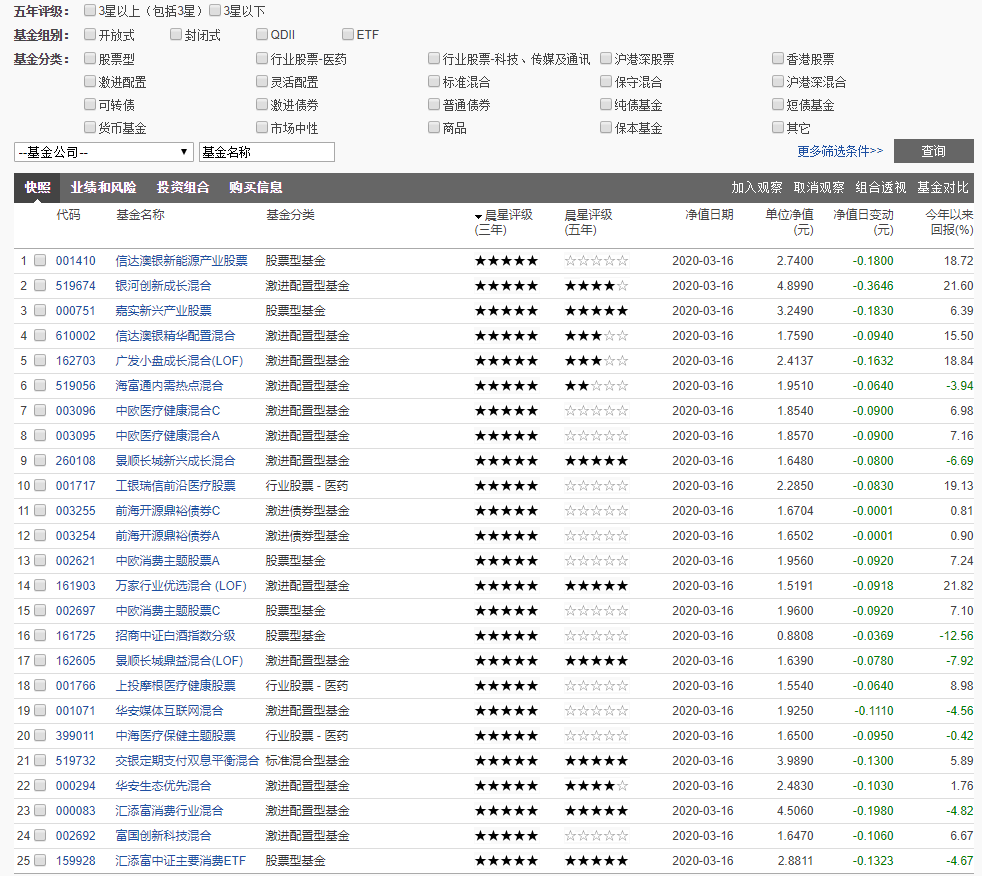Viewport: 982px width, 876px height.
Task: Open fund 中欧医疗健康混合C
Action: (168, 411)
